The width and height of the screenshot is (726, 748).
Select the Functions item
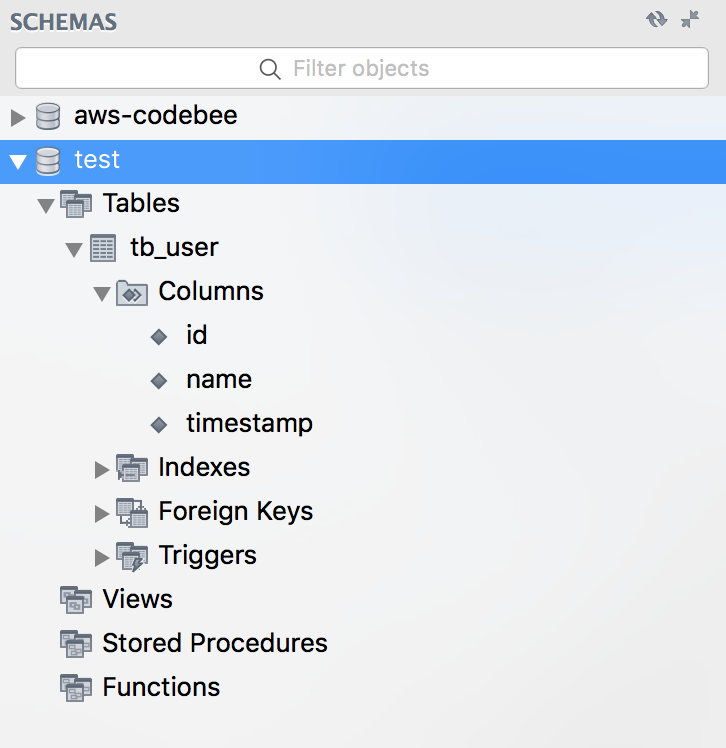[161, 688]
